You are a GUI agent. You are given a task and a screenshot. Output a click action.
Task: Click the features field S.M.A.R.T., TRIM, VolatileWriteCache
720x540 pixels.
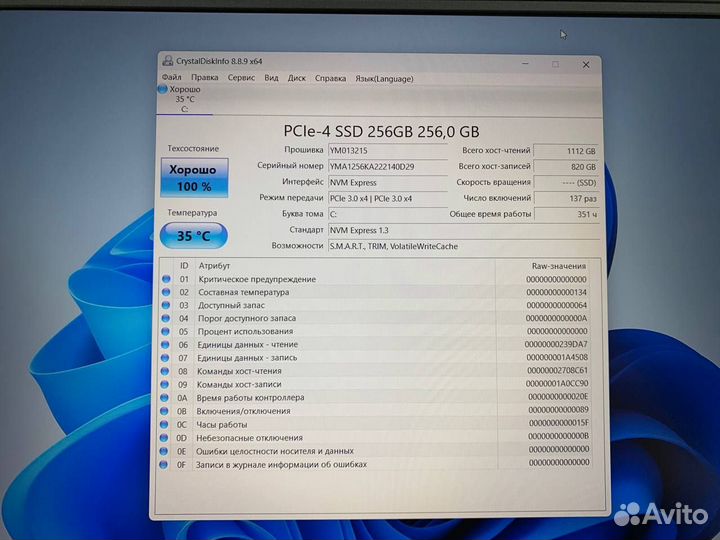point(464,246)
